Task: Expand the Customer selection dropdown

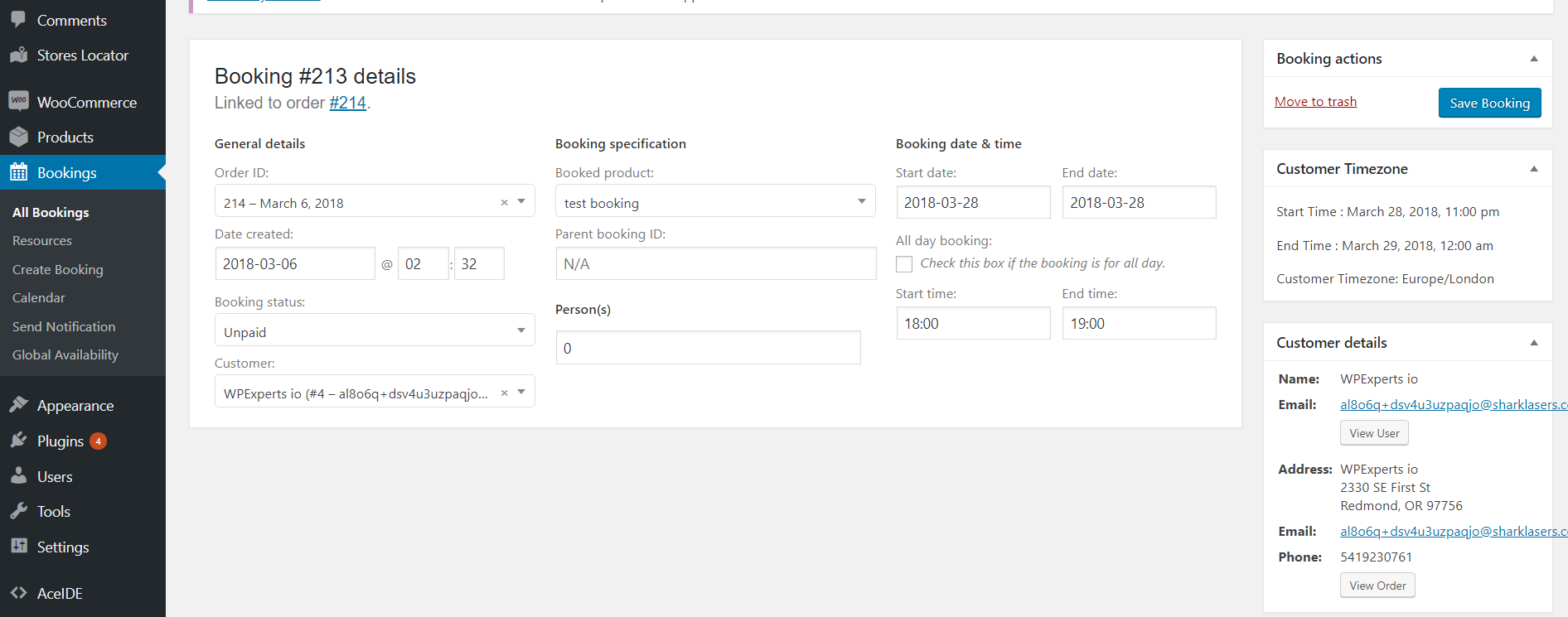Action: 521,392
